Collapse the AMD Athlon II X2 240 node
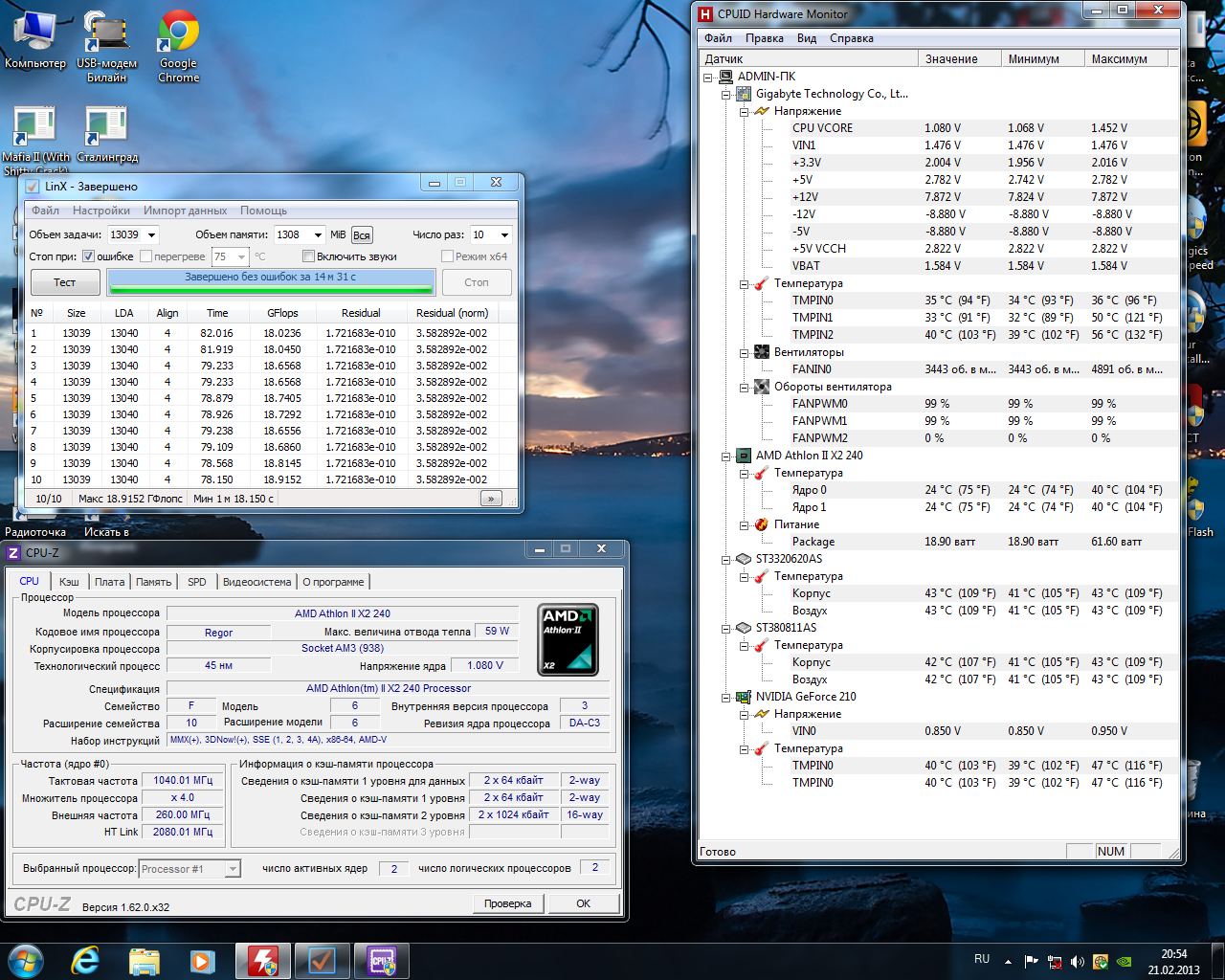Viewport: 1225px width, 980px height. point(726,456)
